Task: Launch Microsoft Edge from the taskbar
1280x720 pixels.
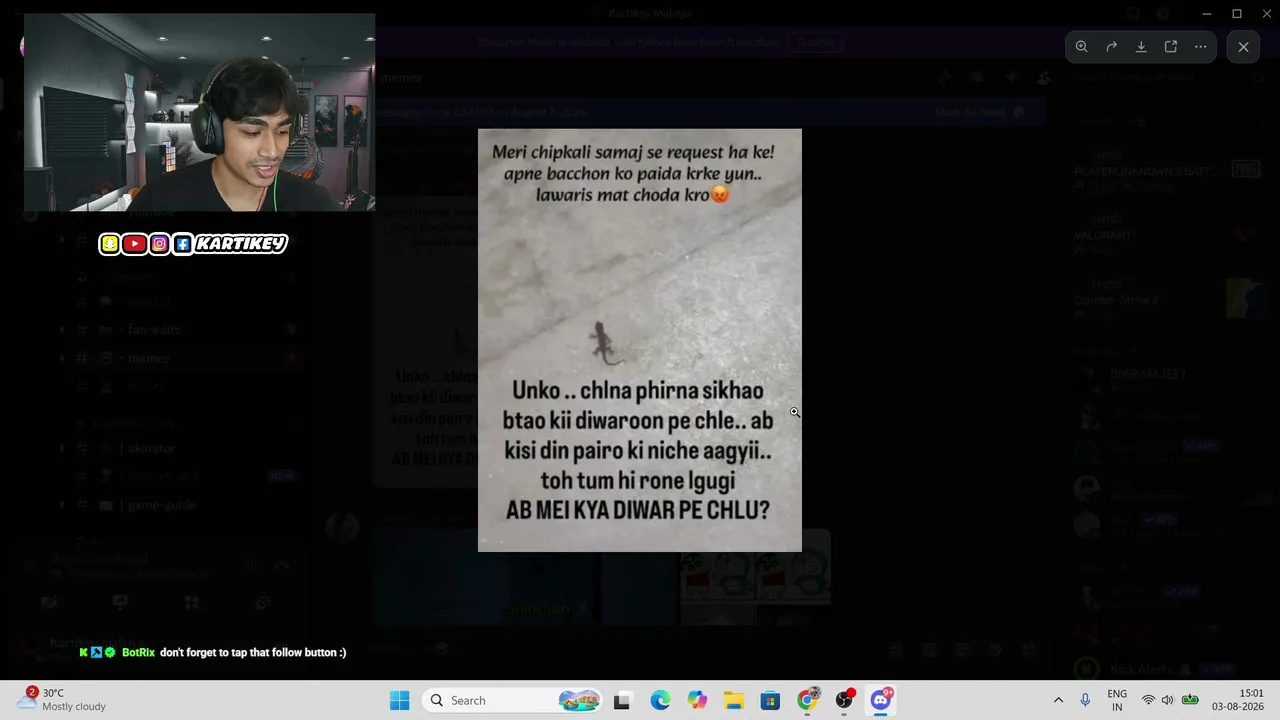Action: pyautogui.click(x=660, y=700)
